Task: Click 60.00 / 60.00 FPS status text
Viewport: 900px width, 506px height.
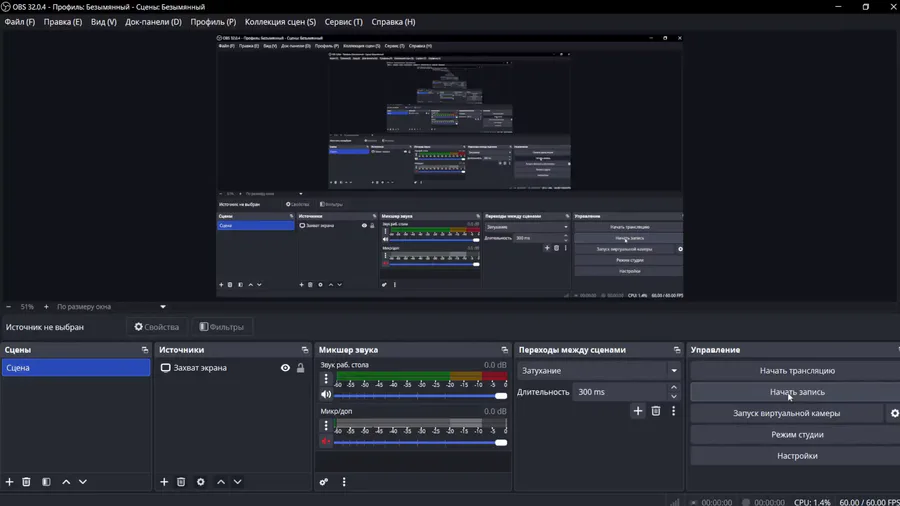Action: click(x=869, y=502)
